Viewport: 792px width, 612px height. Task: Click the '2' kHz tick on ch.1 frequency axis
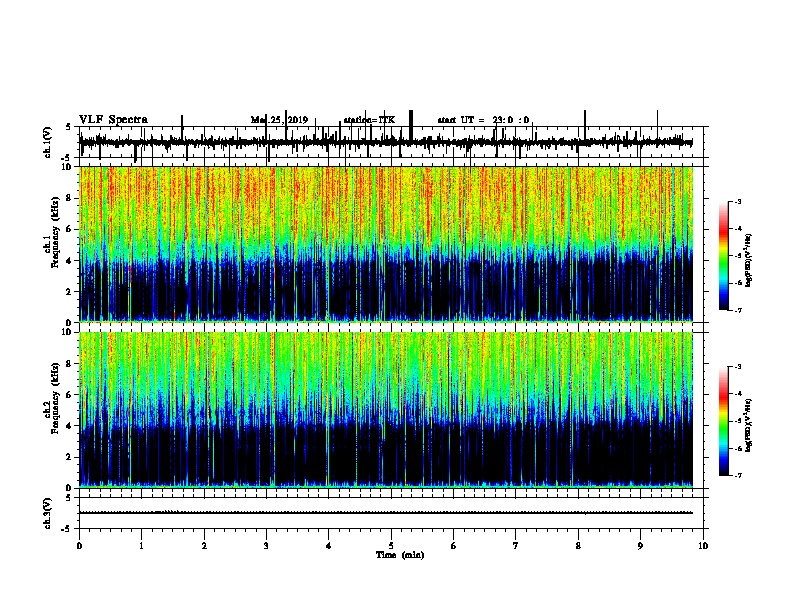pyautogui.click(x=69, y=291)
